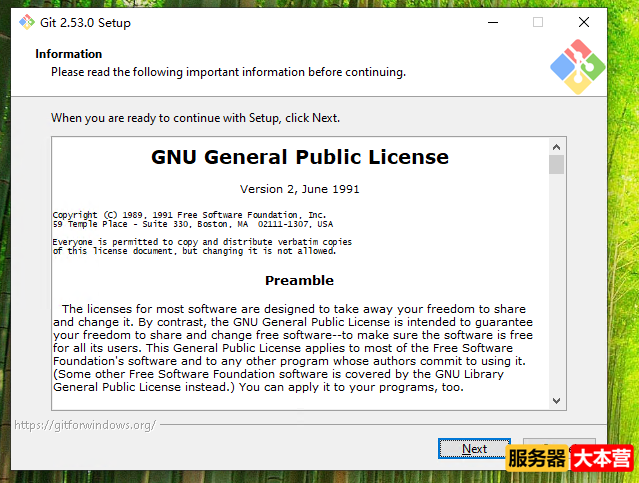Viewport: 639px width, 483px height.
Task: Click the Git icon in the title bar
Action: (x=26, y=22)
